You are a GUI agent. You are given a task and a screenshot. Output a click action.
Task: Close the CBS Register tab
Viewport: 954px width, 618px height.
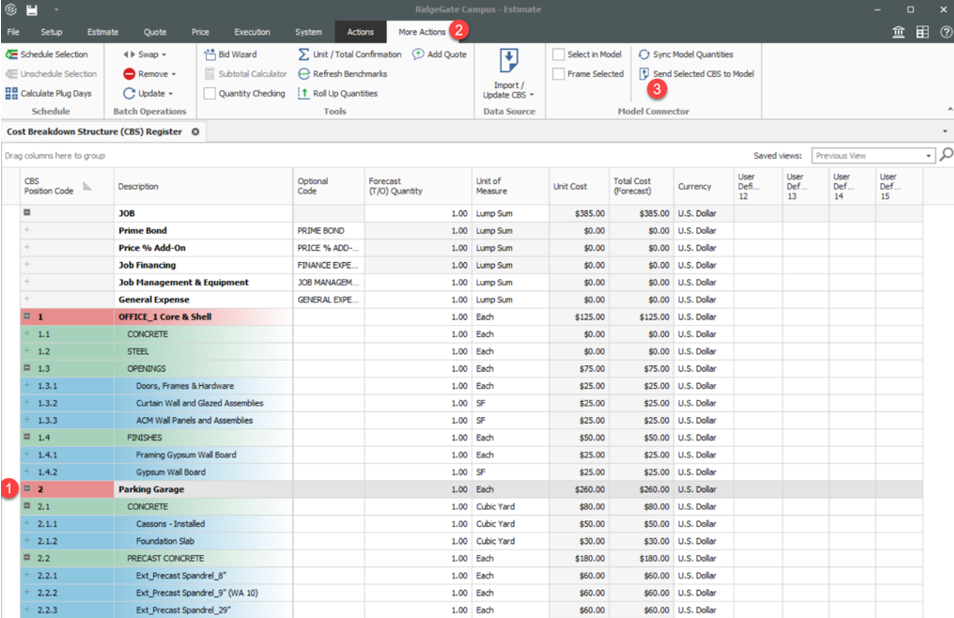click(x=196, y=131)
